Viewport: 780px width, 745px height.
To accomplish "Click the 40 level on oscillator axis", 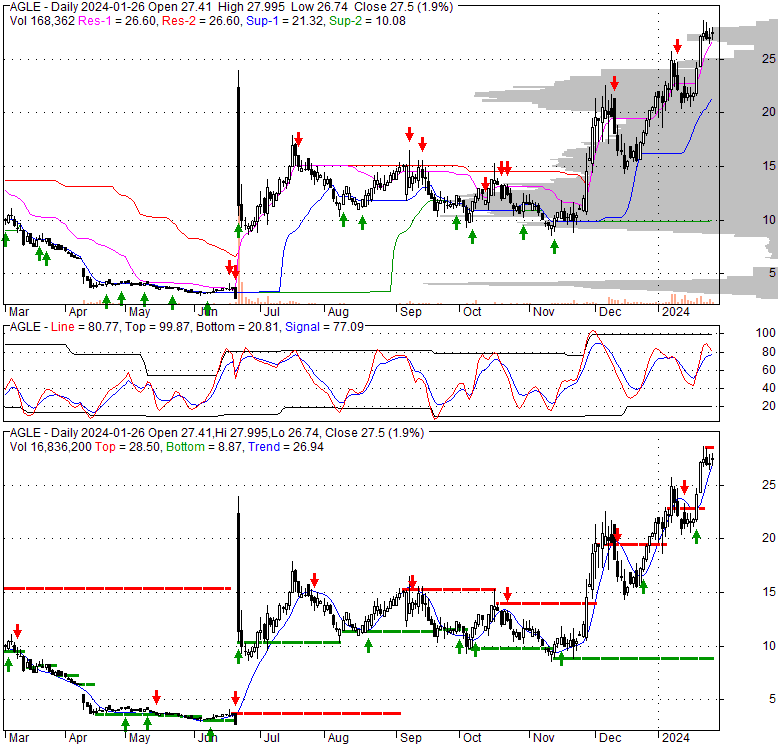I will (x=769, y=387).
